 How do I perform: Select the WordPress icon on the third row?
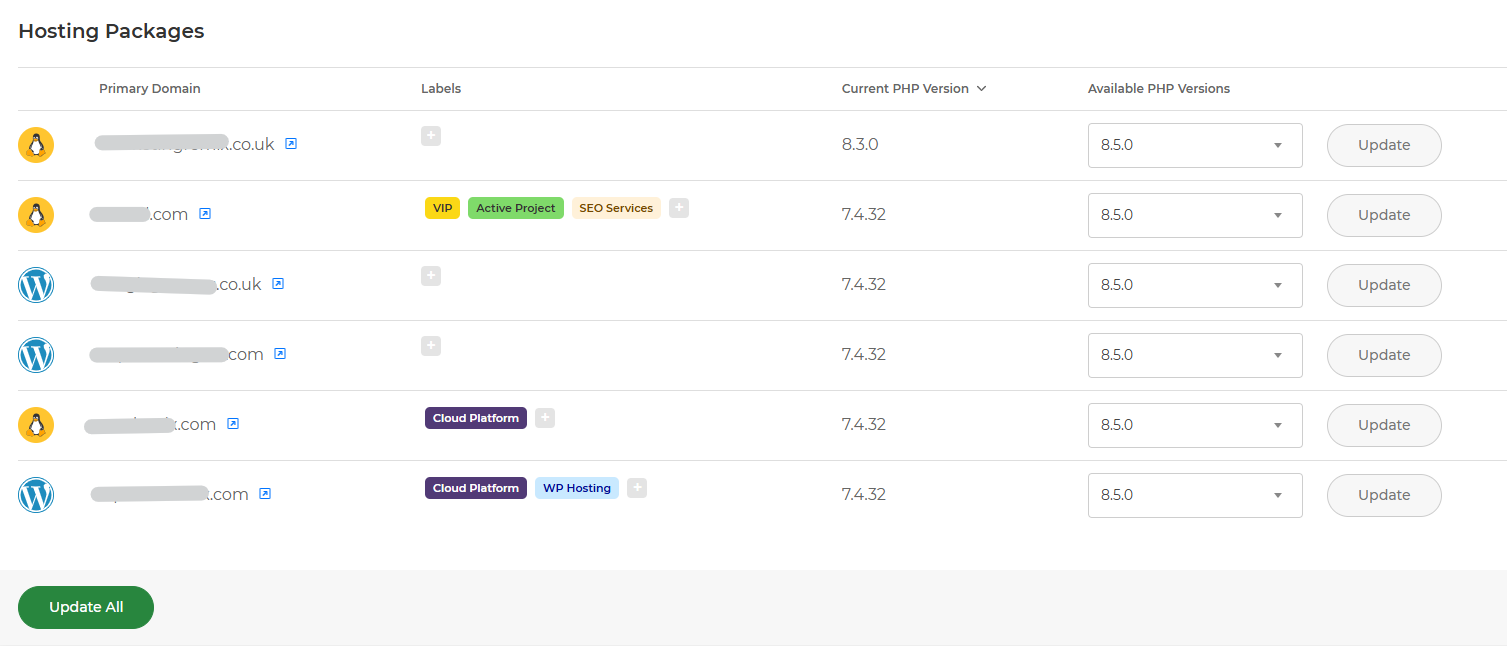tap(36, 285)
